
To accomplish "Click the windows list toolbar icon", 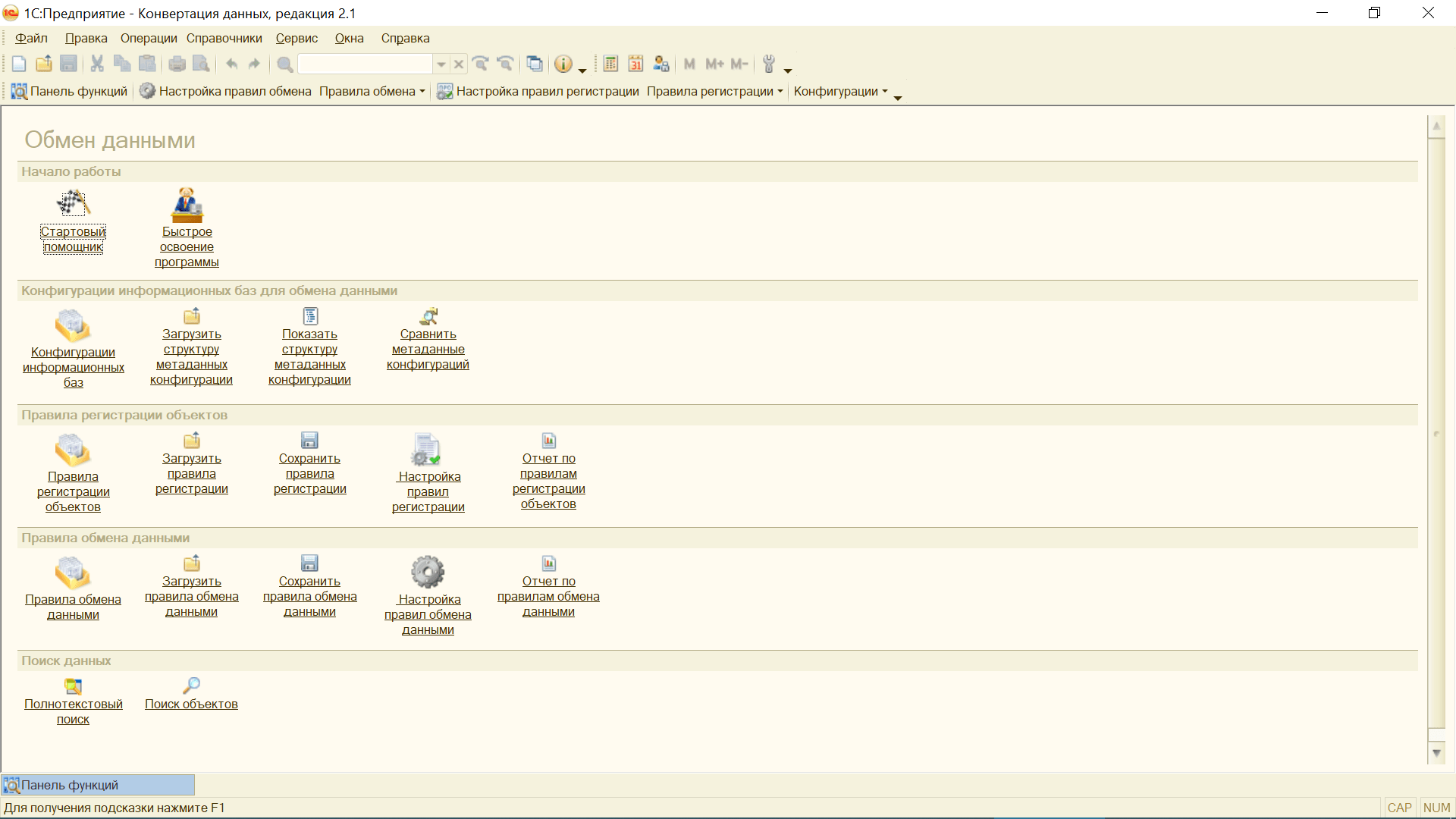I will tap(535, 64).
